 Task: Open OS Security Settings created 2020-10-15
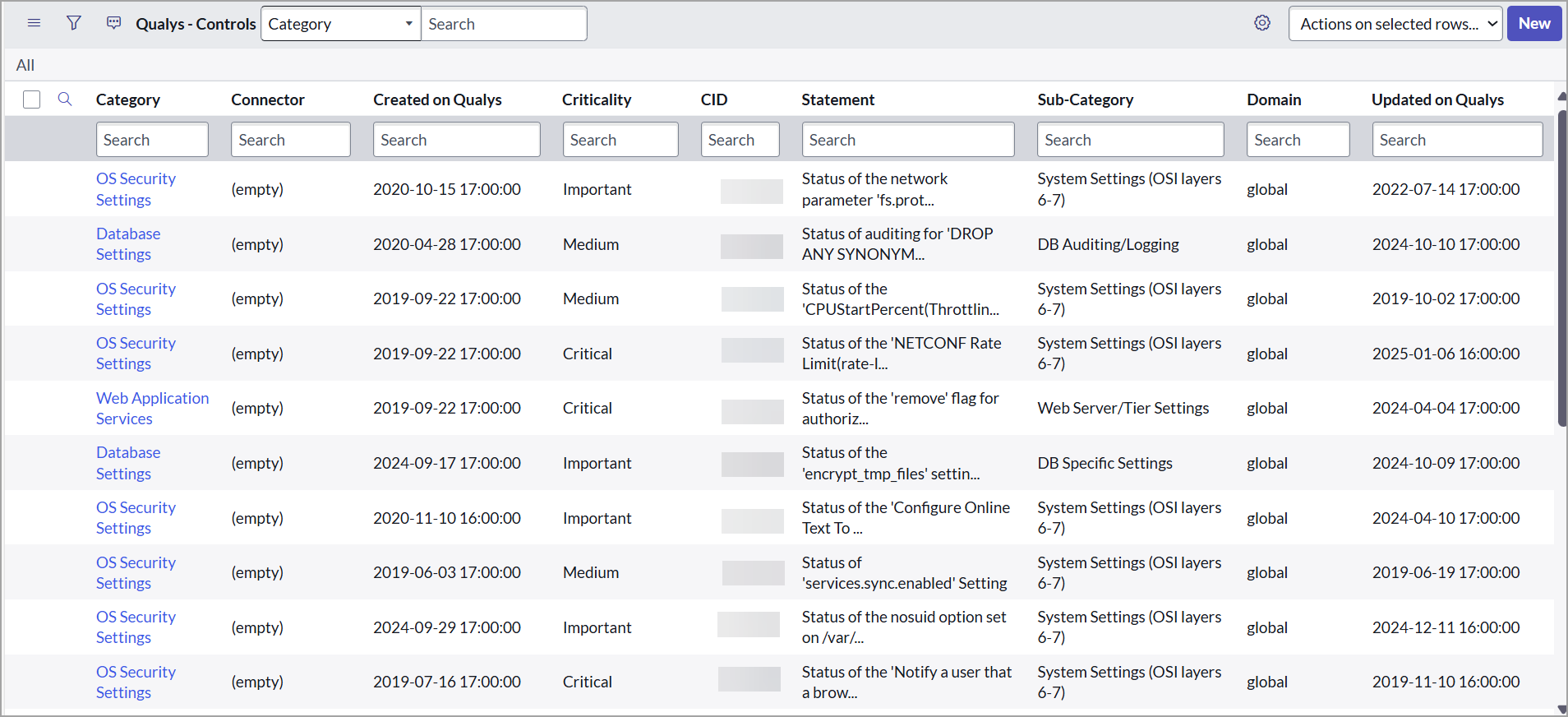136,189
